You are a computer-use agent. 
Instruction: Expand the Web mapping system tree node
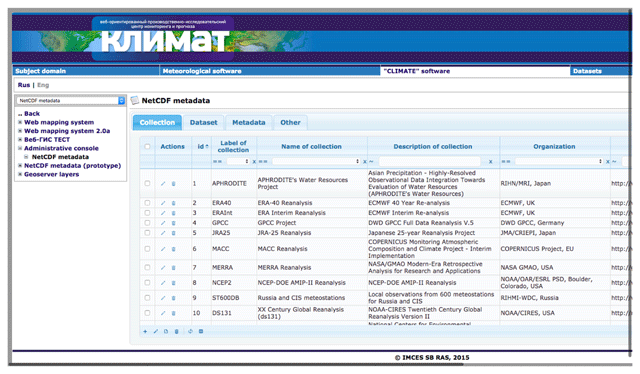pyautogui.click(x=20, y=122)
